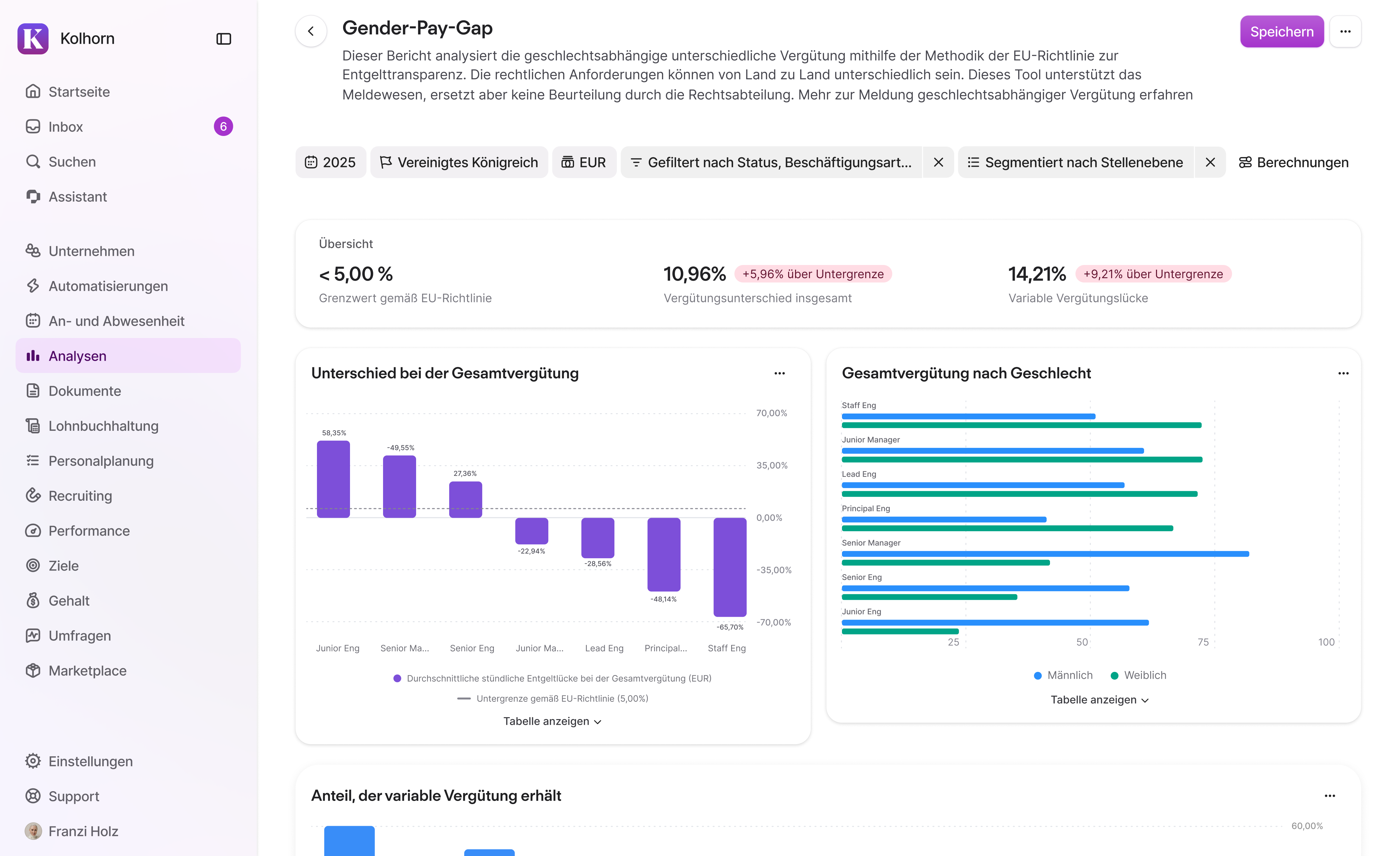Click the calendar icon on the 2025 filter
The width and height of the screenshot is (1400, 856).
[311, 162]
